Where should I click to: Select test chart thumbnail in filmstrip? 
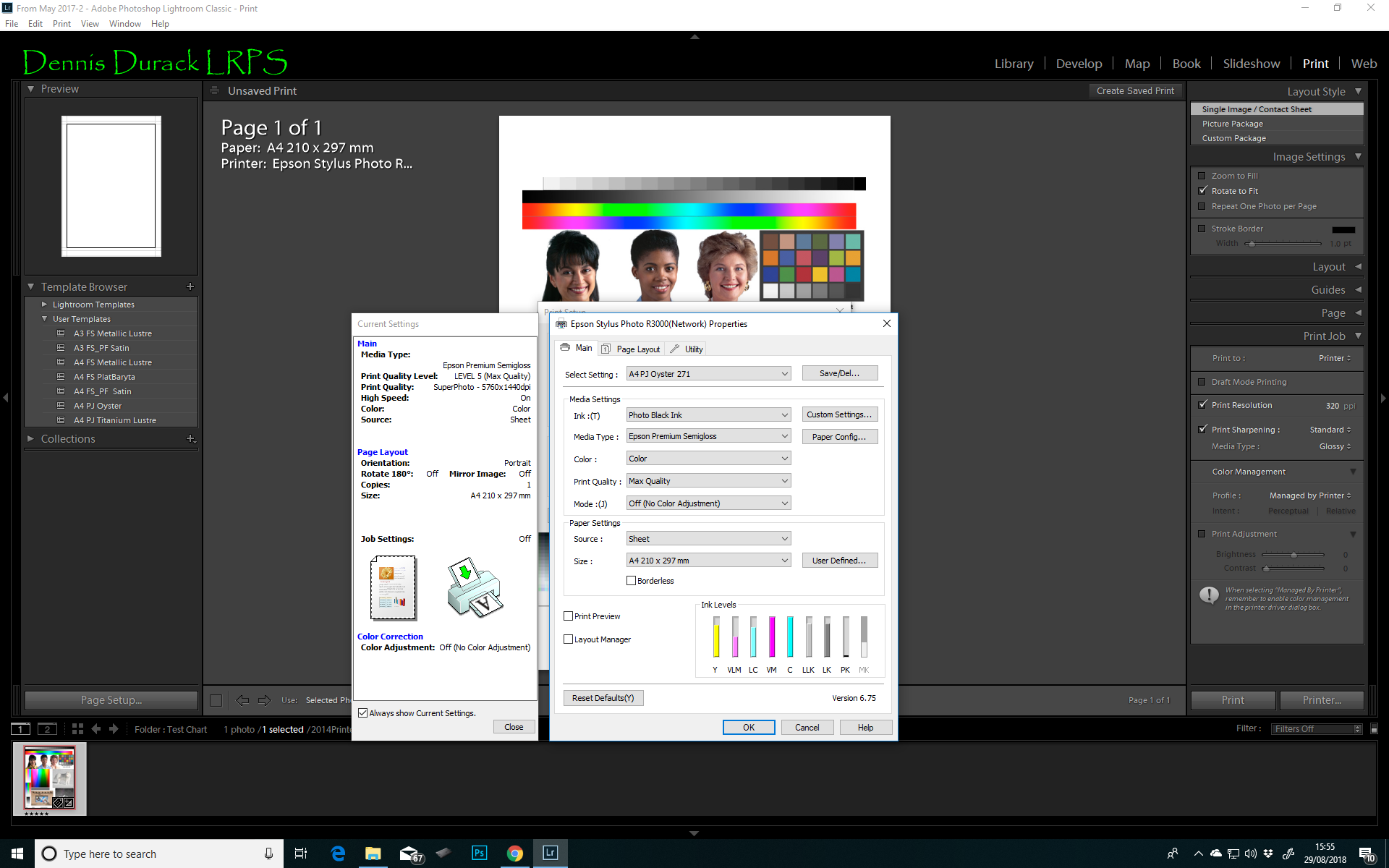coord(49,778)
